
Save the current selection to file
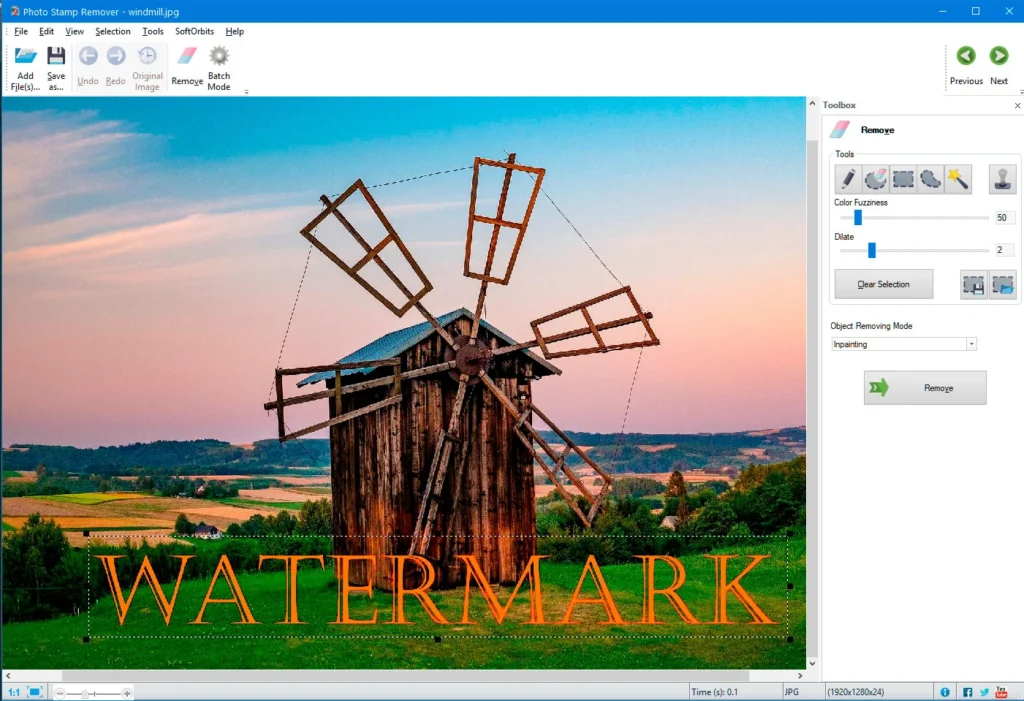pyautogui.click(x=974, y=284)
